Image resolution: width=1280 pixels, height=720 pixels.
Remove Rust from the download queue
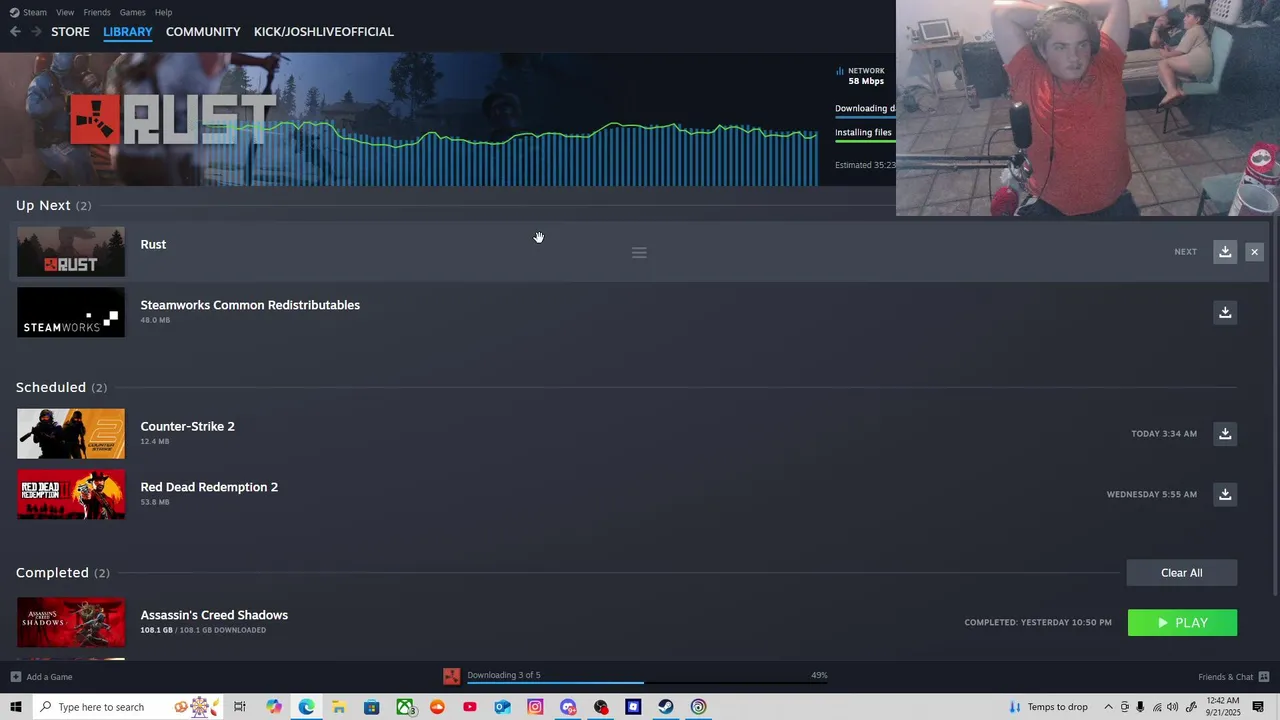[1254, 252]
